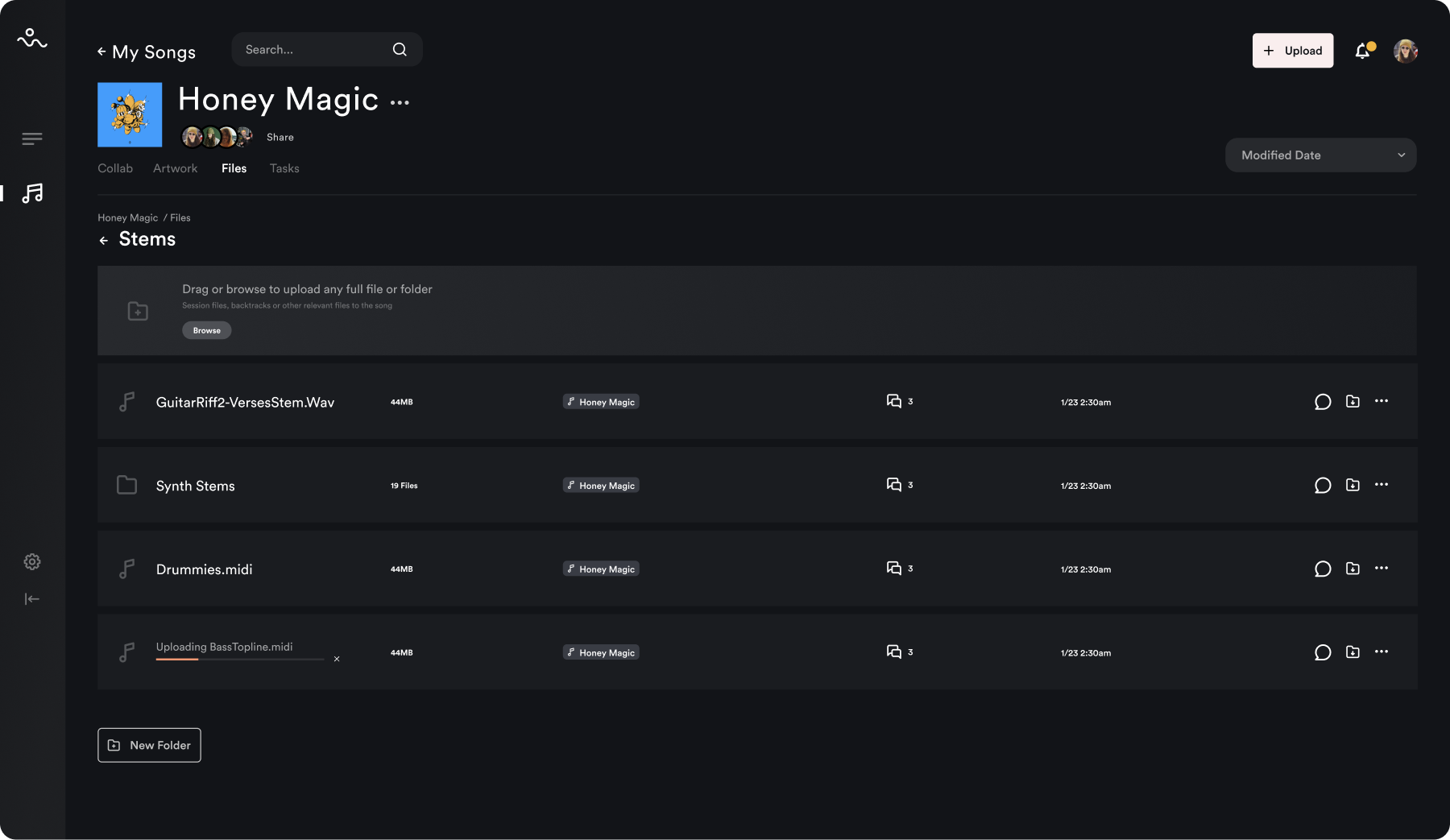Open Settings via the gear icon

pos(32,561)
